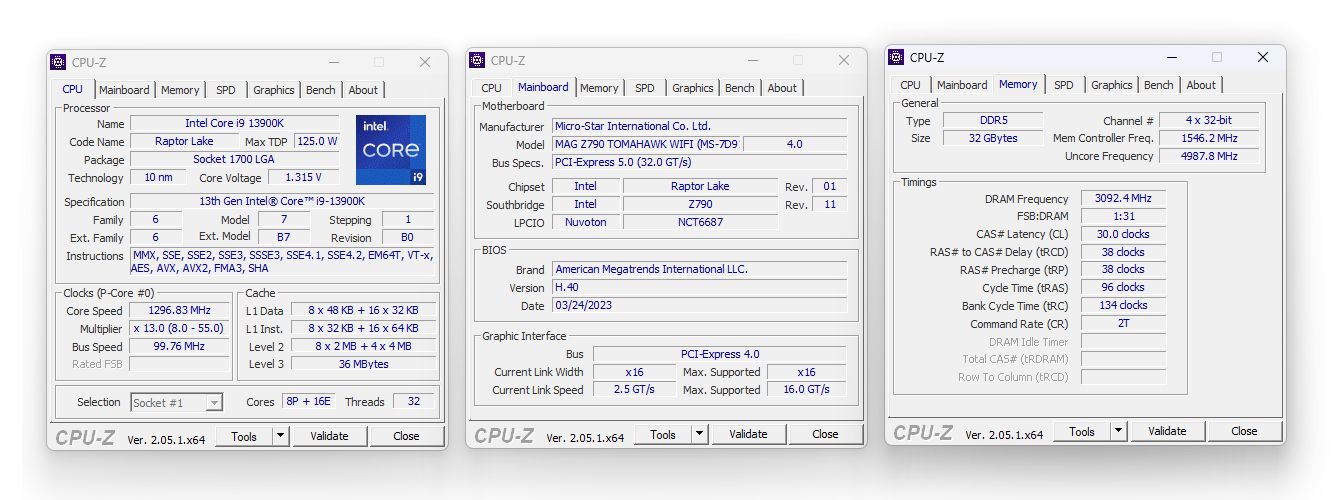
Task: Click the Core Speed value 1296.83 MHz
Action: [181, 311]
